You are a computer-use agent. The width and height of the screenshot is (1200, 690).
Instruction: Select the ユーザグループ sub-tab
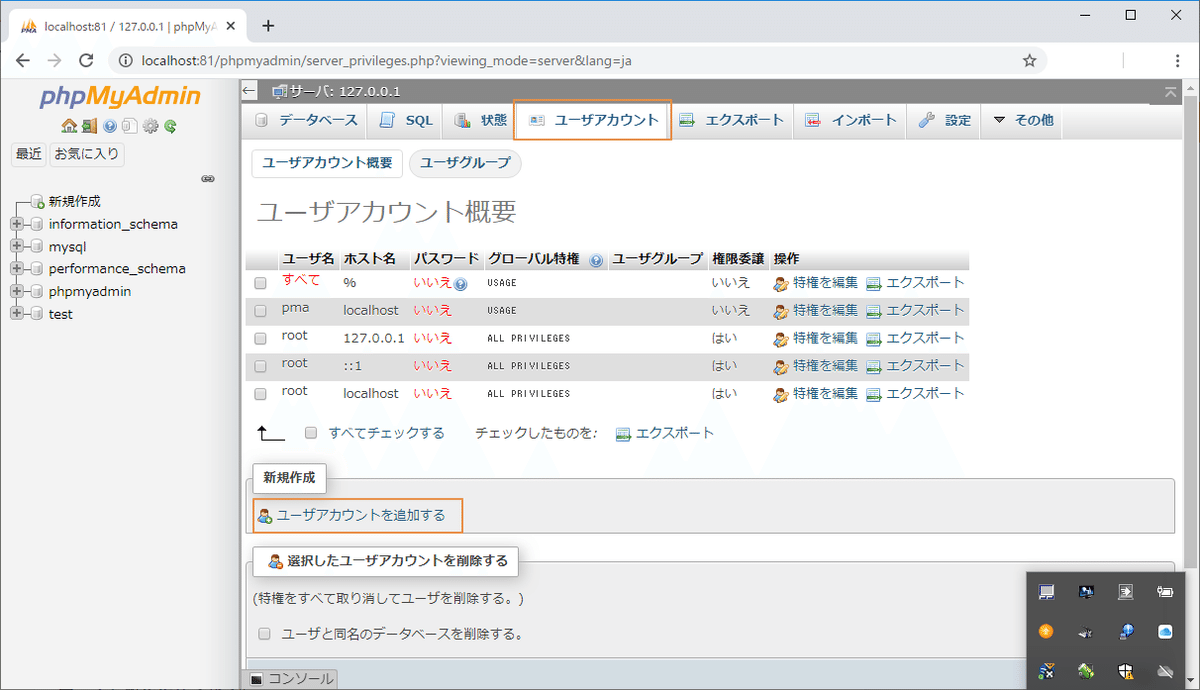(465, 163)
